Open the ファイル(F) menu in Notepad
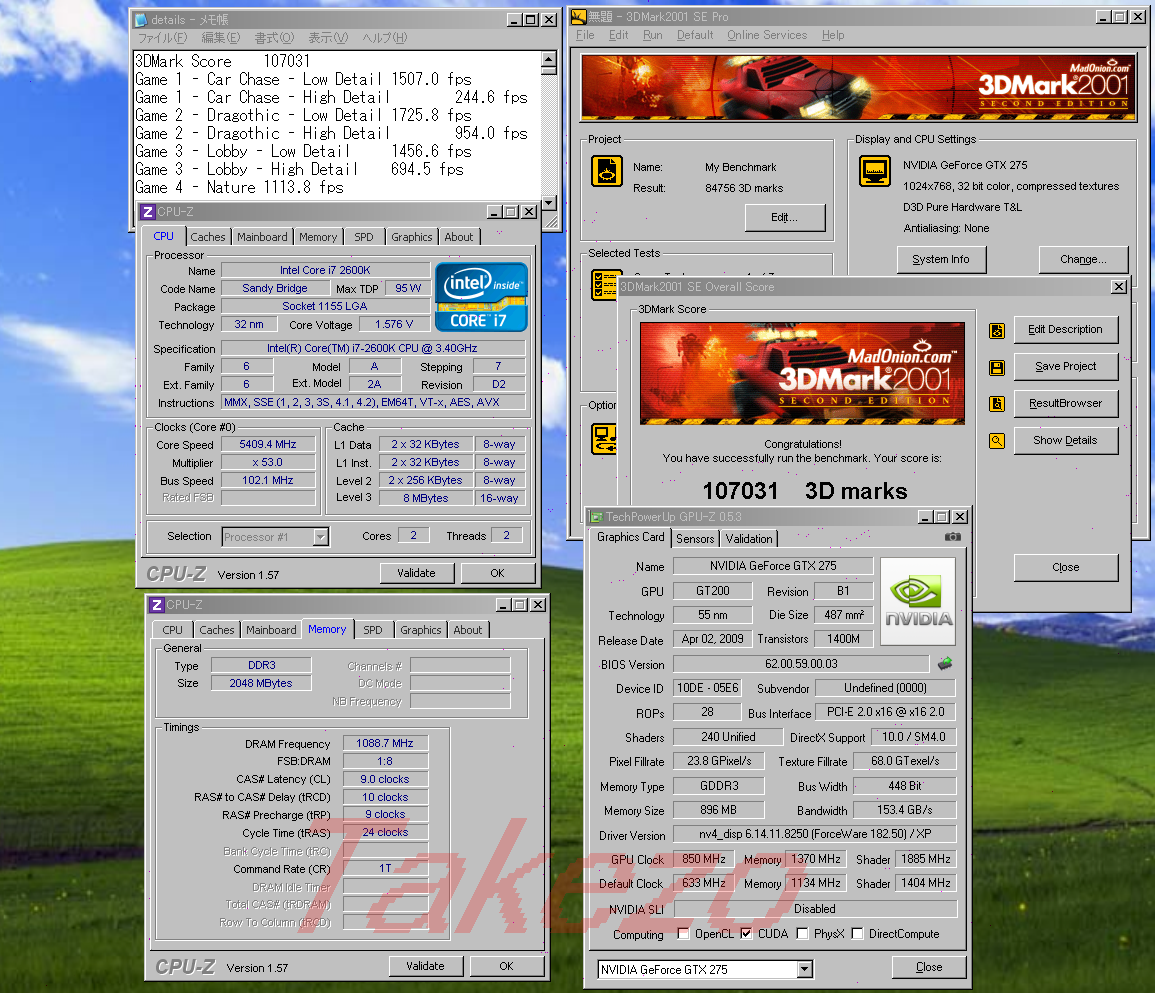The width and height of the screenshot is (1155, 993). coord(162,38)
